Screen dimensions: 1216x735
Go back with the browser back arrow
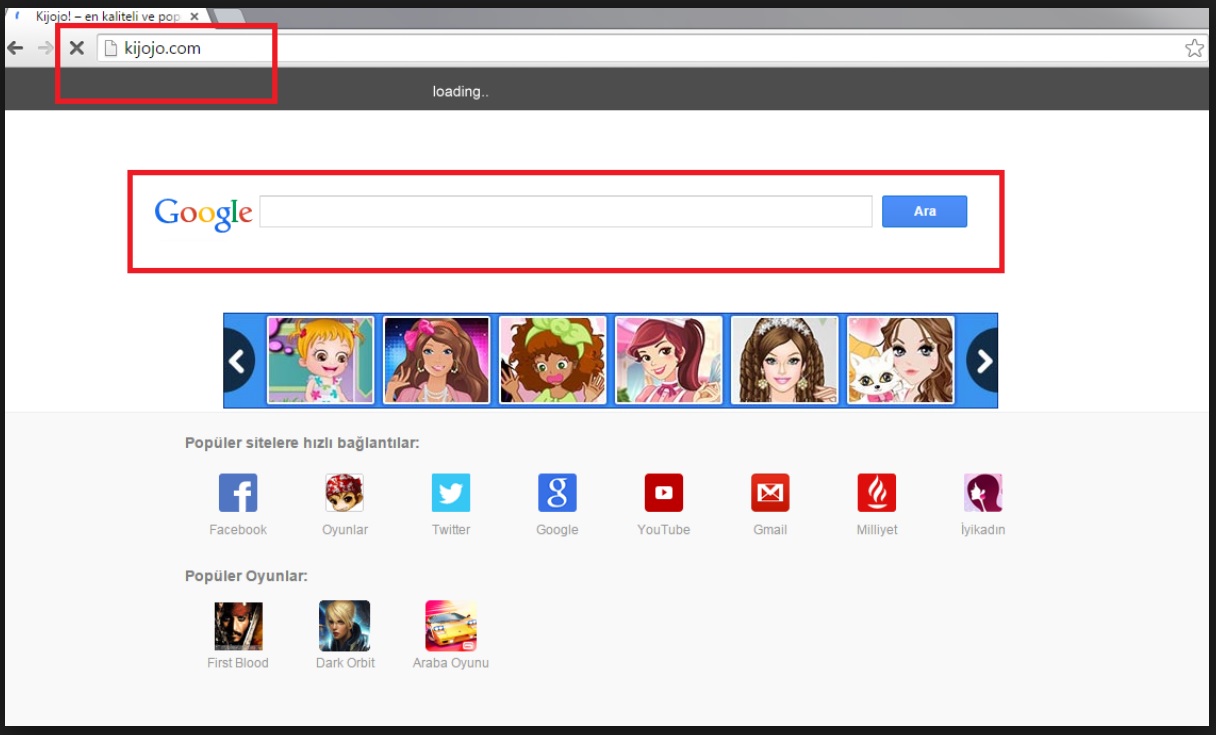click(15, 48)
